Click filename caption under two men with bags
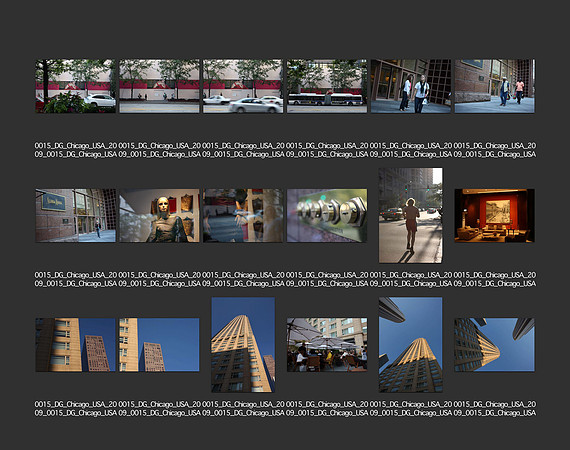This screenshot has width=570, height=450. [495, 150]
